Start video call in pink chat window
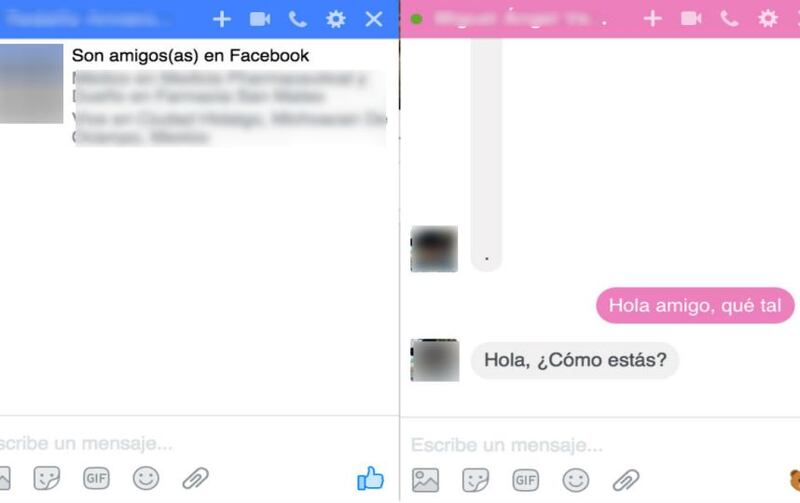800x503 pixels. (x=691, y=19)
